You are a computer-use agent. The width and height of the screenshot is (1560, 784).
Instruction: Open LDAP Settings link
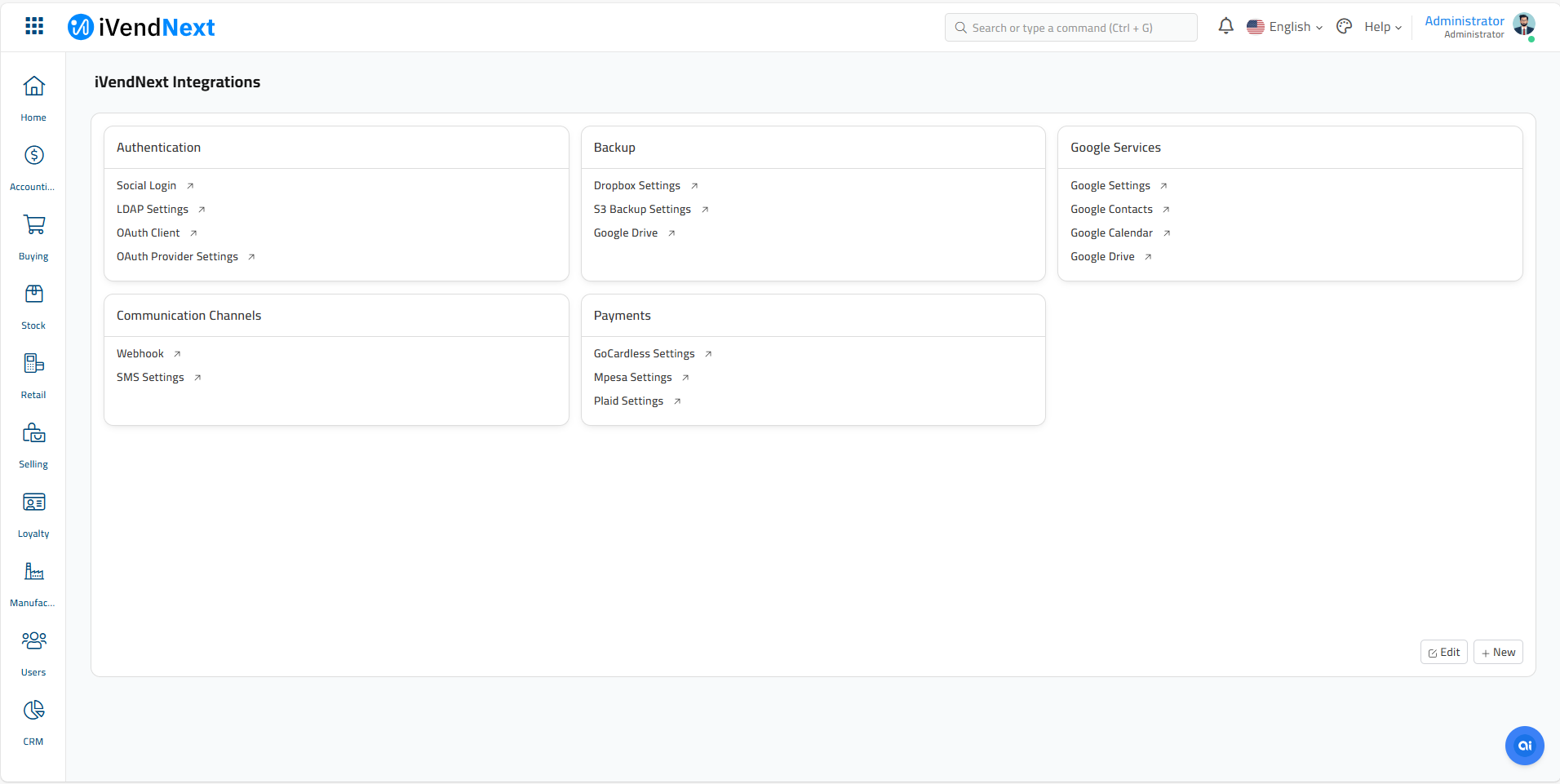pos(153,210)
